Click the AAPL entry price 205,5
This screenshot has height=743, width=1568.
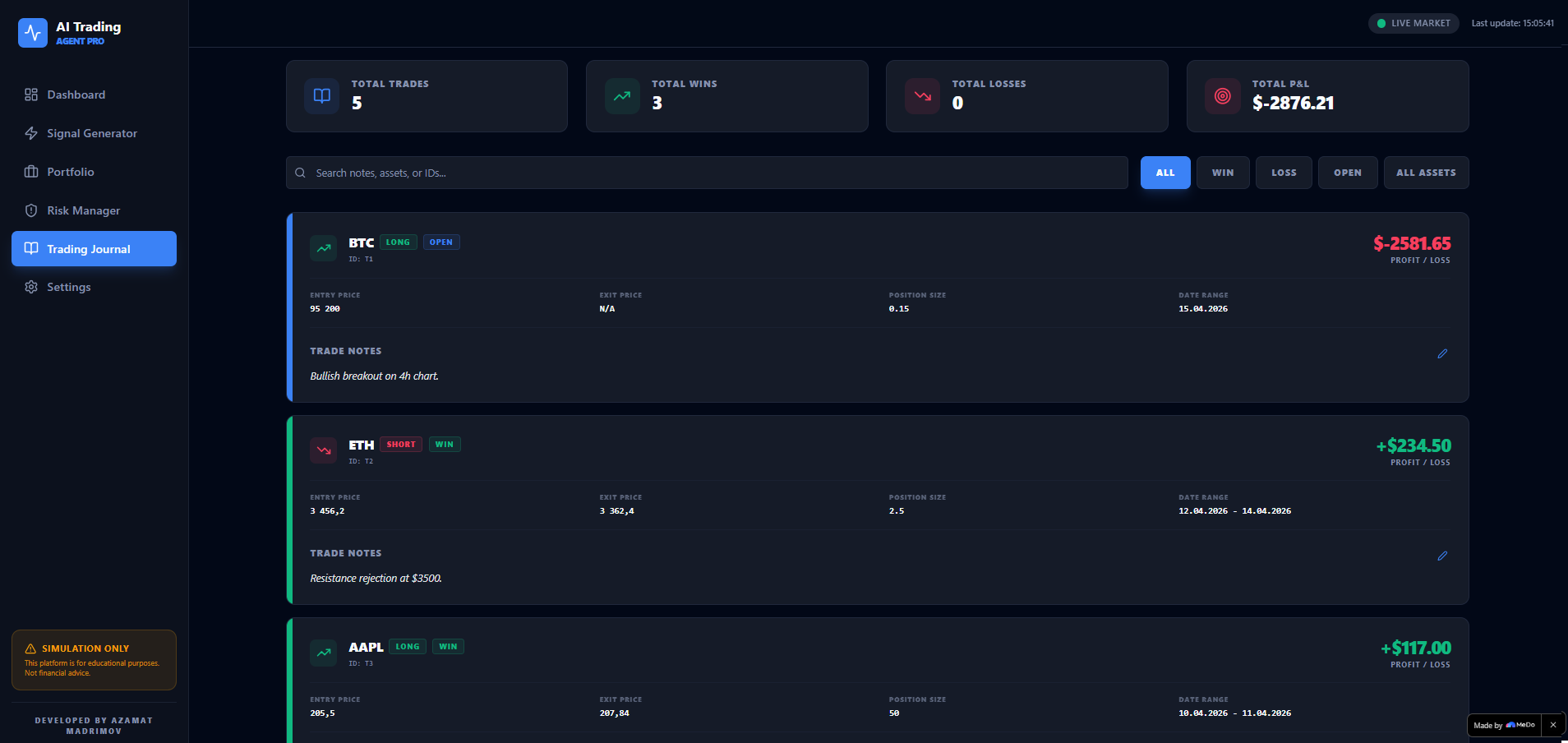[x=322, y=713]
